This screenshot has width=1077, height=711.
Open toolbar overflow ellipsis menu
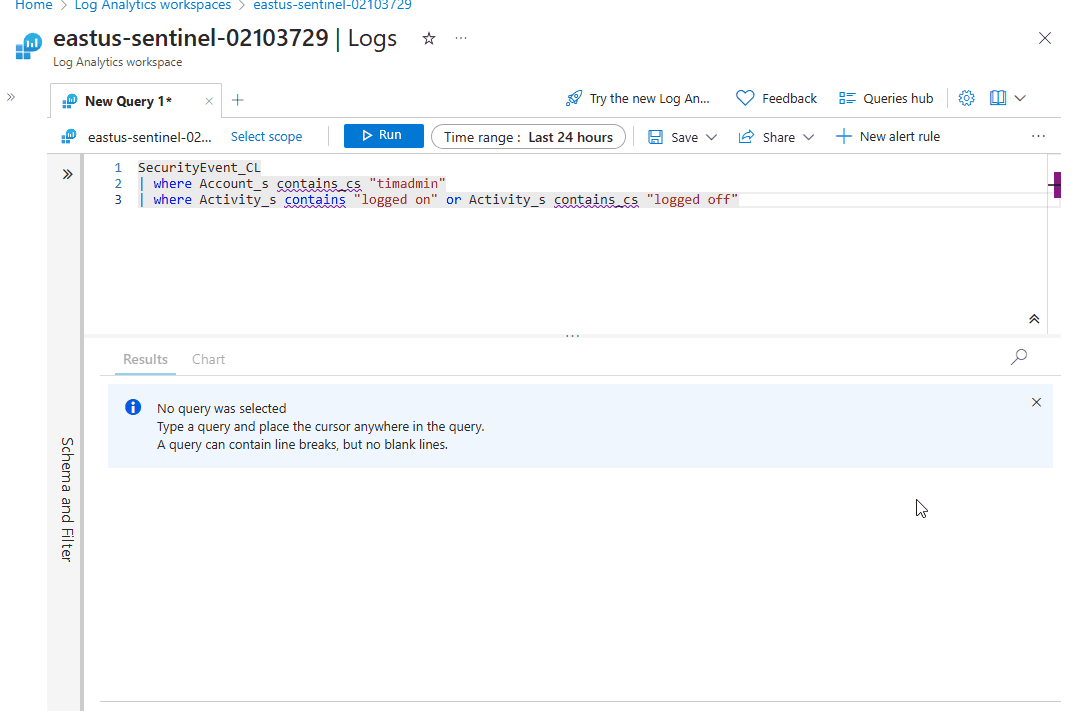(x=1038, y=137)
